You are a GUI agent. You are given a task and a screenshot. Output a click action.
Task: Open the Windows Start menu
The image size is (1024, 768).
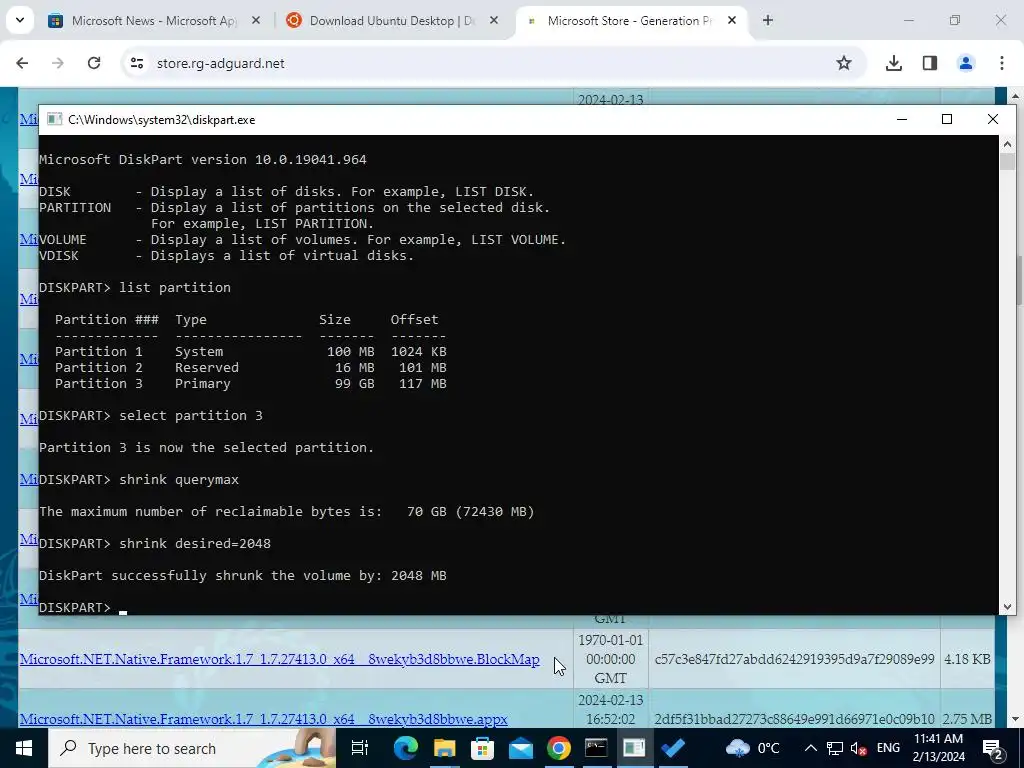(x=24, y=748)
